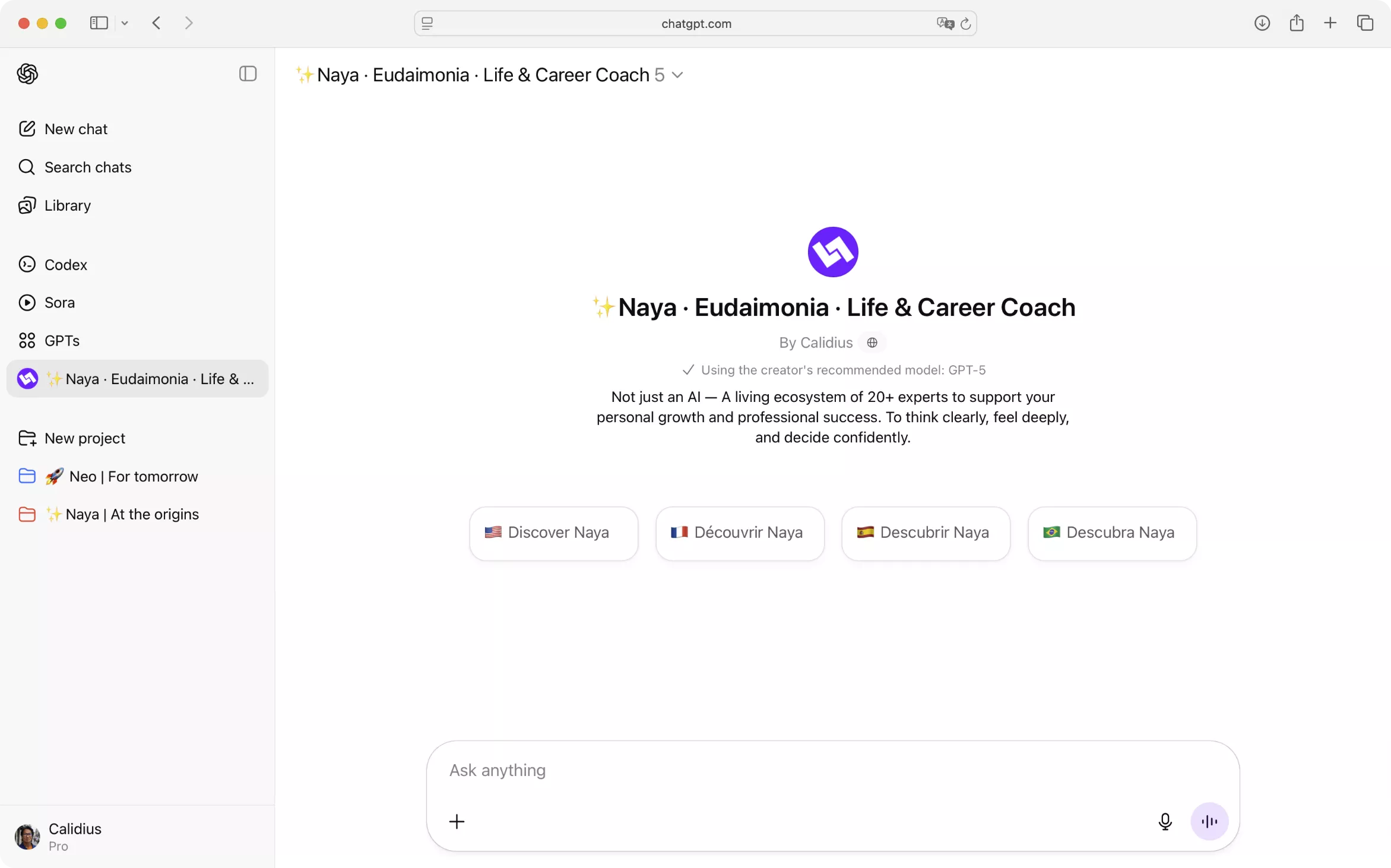The width and height of the screenshot is (1391, 868).
Task: Click the ChatGPT logo icon
Action: pos(27,74)
